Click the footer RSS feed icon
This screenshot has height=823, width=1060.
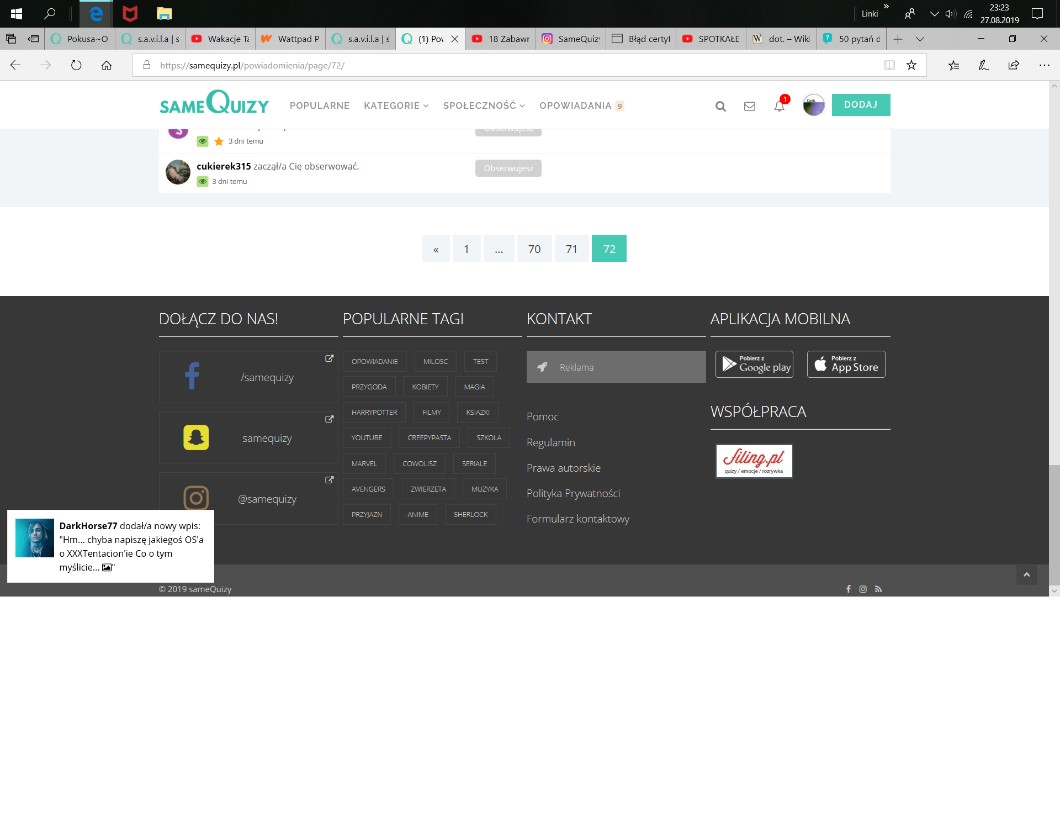(878, 589)
